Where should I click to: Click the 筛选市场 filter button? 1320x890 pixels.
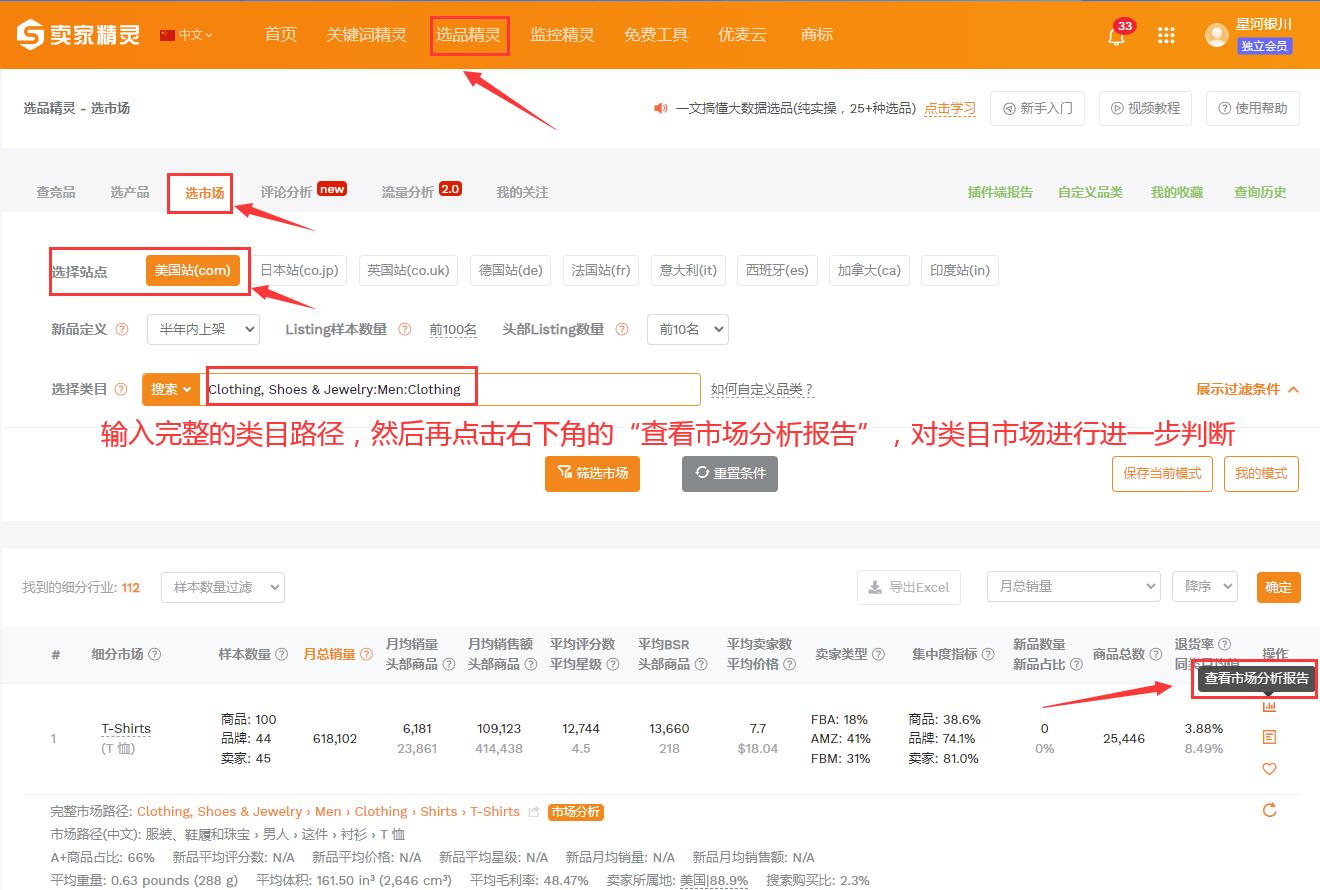point(592,473)
